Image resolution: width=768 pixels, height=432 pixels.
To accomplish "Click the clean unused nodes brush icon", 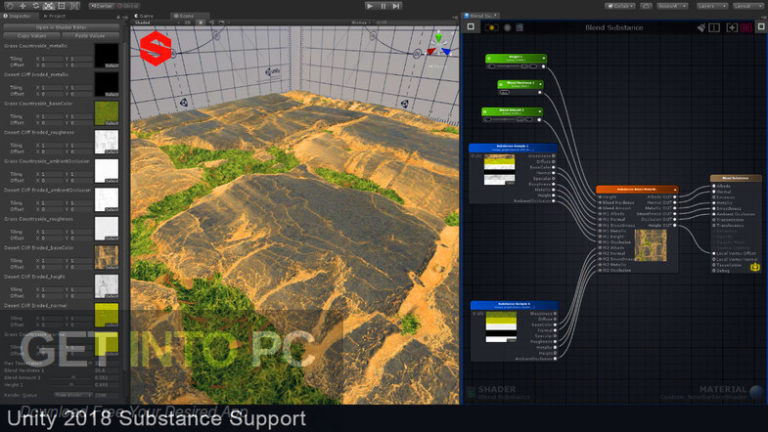I will (x=701, y=28).
